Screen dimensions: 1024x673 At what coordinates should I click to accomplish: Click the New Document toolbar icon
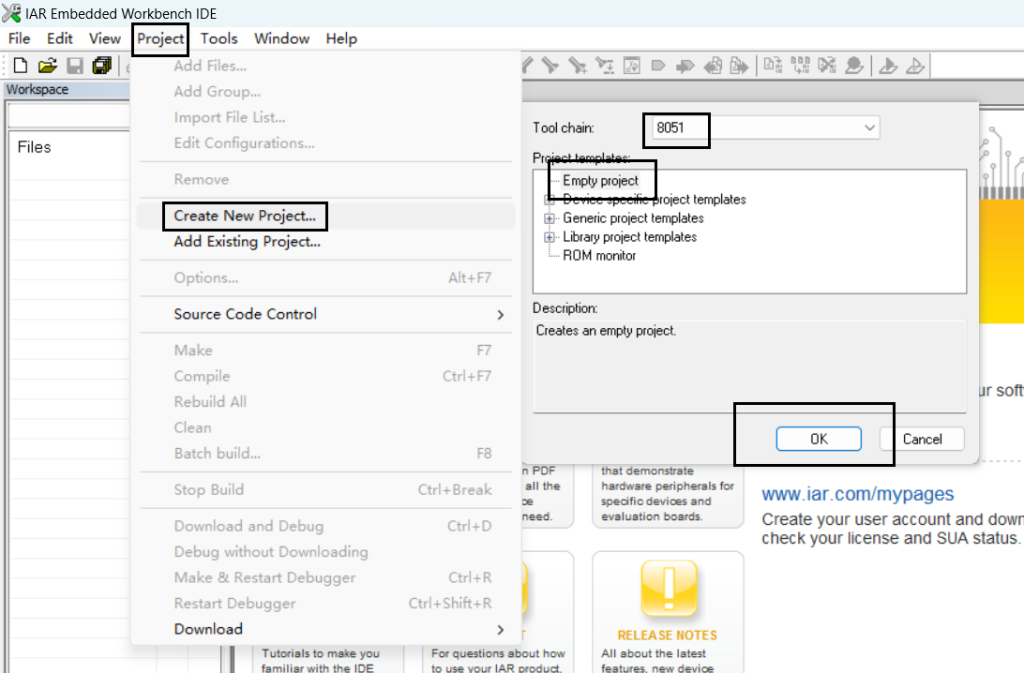20,66
